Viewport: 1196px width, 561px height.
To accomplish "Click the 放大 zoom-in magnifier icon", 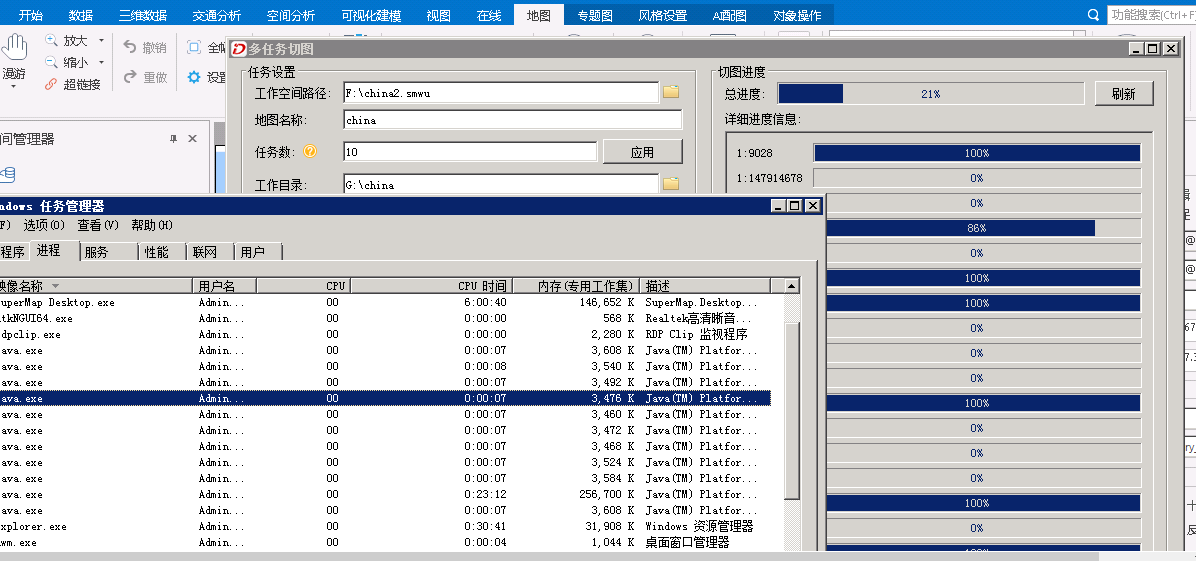I will tap(51, 40).
